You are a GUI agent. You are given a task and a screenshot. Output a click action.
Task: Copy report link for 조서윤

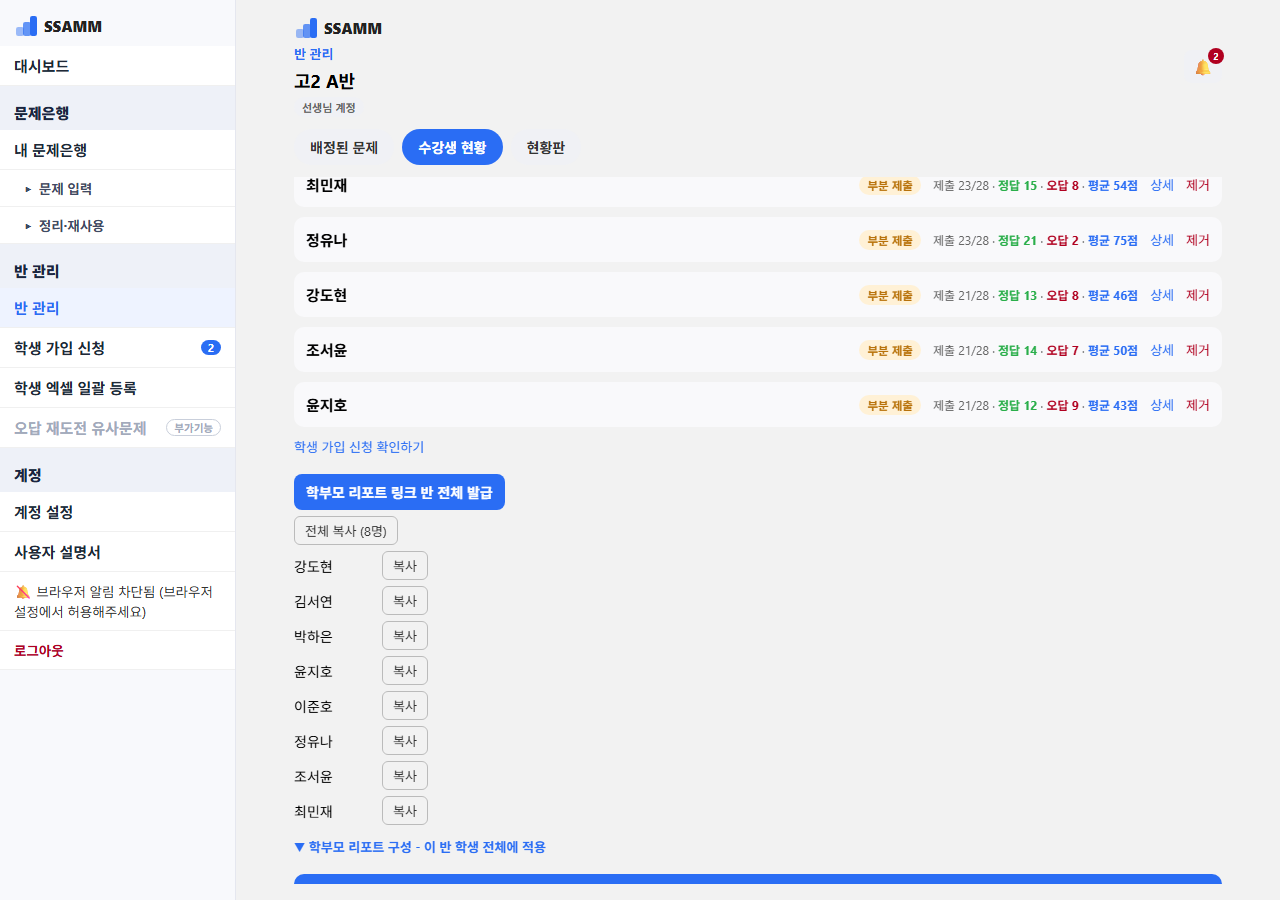pyautogui.click(x=405, y=776)
